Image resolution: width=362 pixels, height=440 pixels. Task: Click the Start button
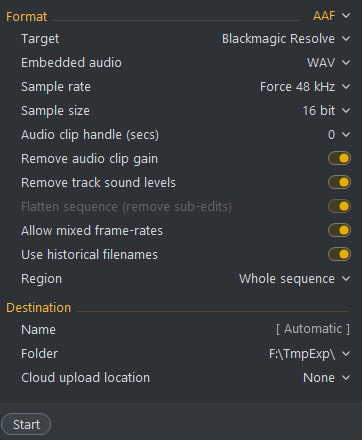click(x=26, y=424)
